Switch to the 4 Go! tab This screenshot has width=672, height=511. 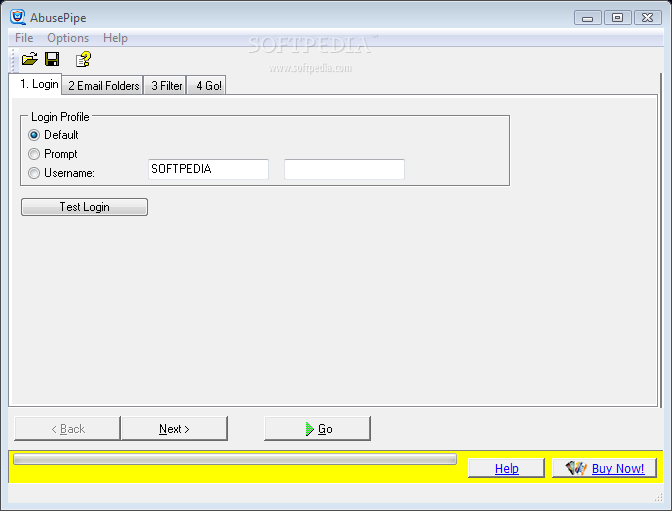coord(207,86)
